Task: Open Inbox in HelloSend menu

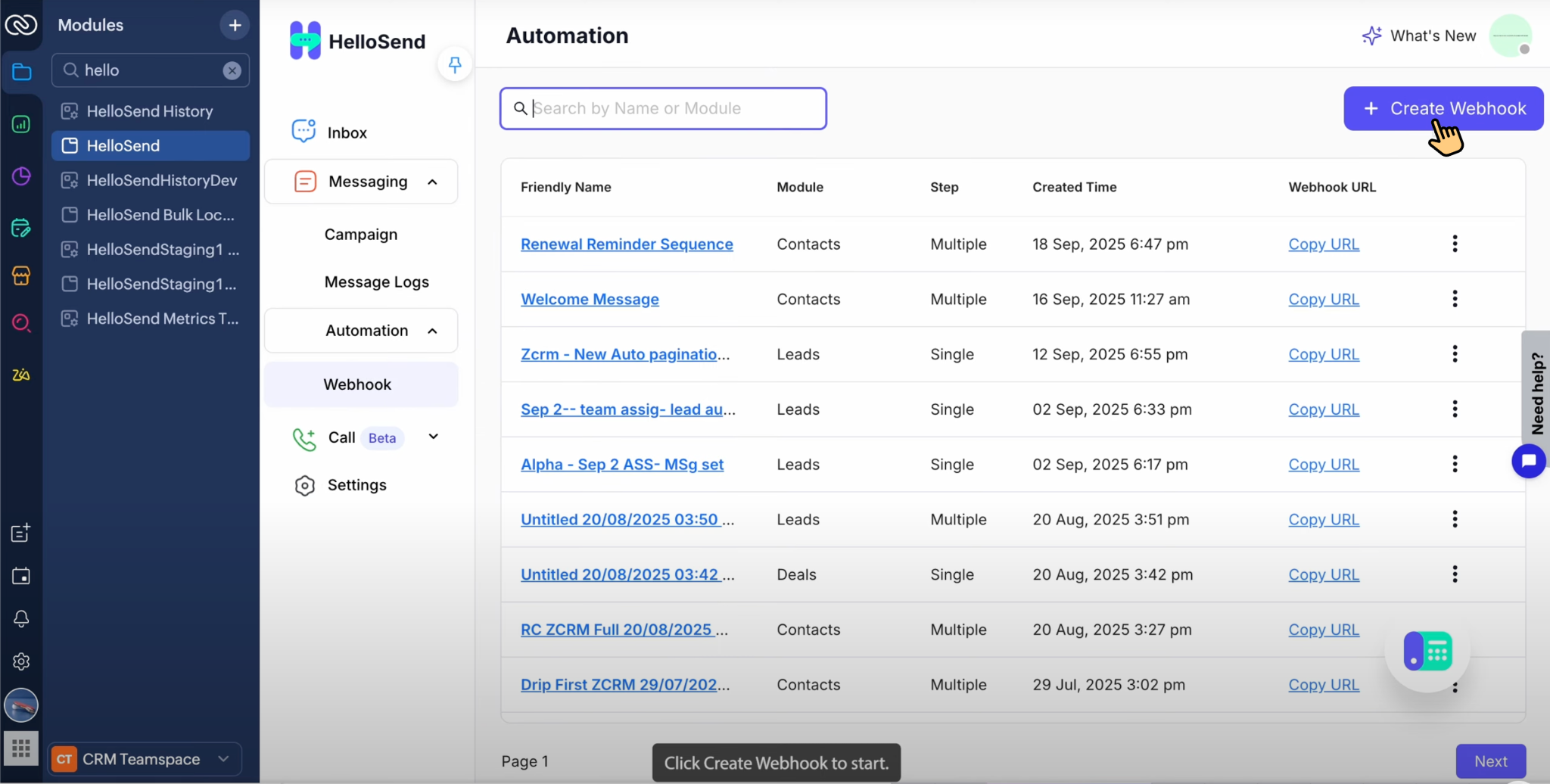Action: click(x=347, y=132)
